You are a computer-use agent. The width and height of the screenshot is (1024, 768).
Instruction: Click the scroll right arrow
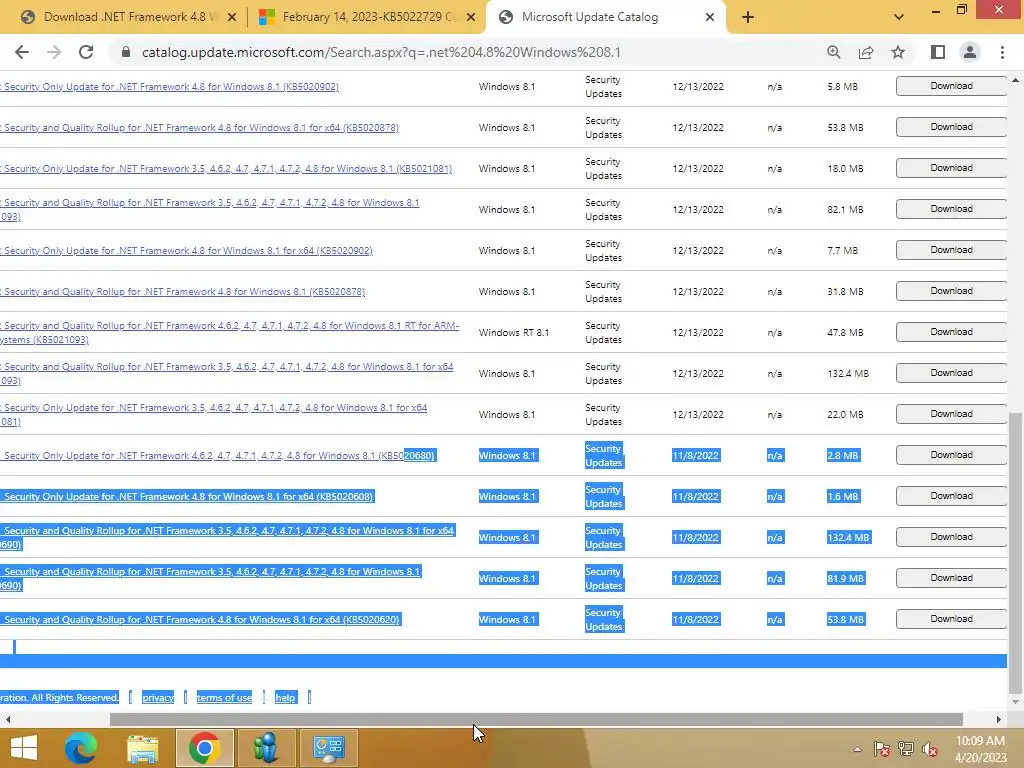pos(999,720)
